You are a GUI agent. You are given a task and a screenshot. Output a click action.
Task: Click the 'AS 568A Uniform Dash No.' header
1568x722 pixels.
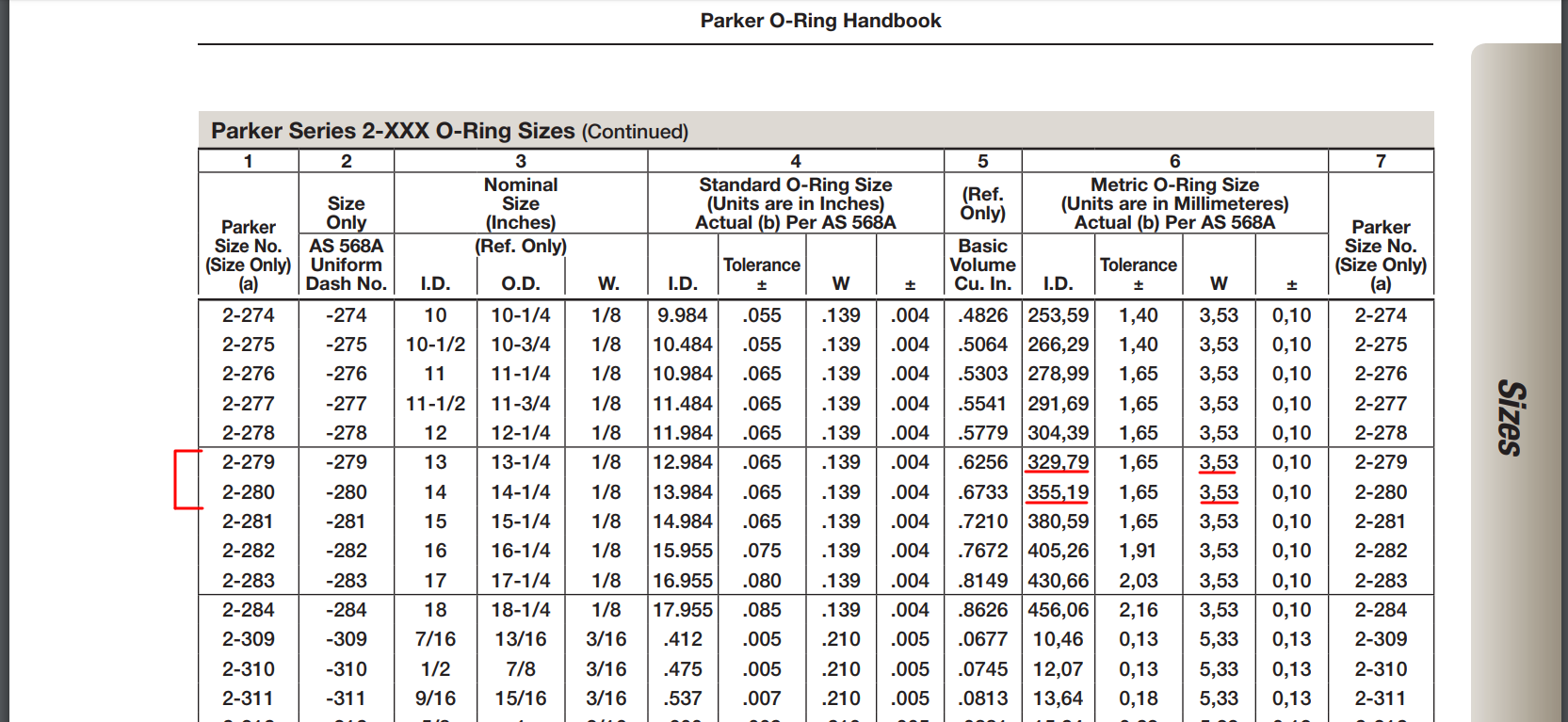347,265
